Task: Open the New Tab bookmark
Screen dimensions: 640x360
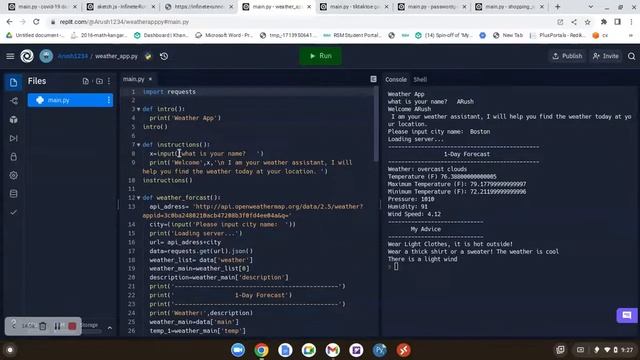Action: [508, 36]
